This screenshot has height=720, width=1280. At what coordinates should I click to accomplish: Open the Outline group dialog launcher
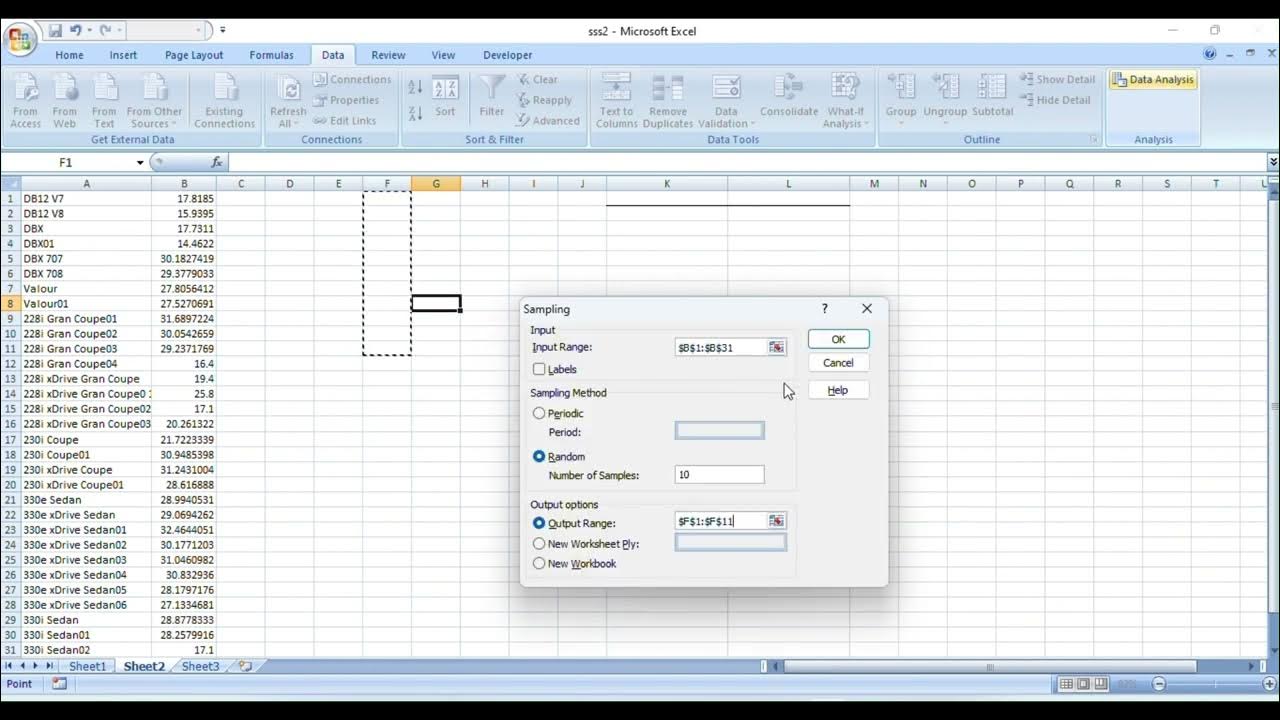point(1093,140)
